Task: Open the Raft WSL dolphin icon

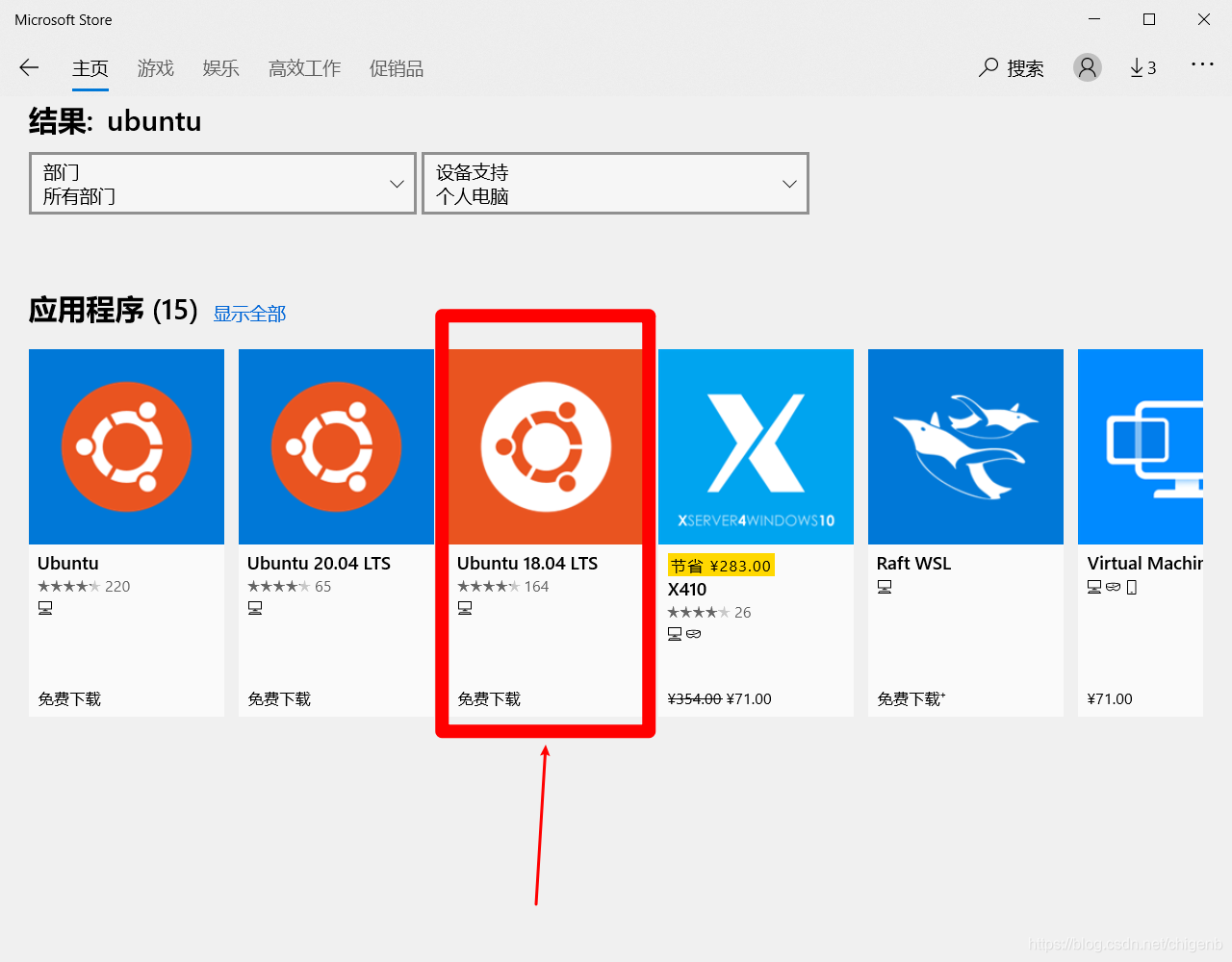Action: pyautogui.click(x=965, y=446)
